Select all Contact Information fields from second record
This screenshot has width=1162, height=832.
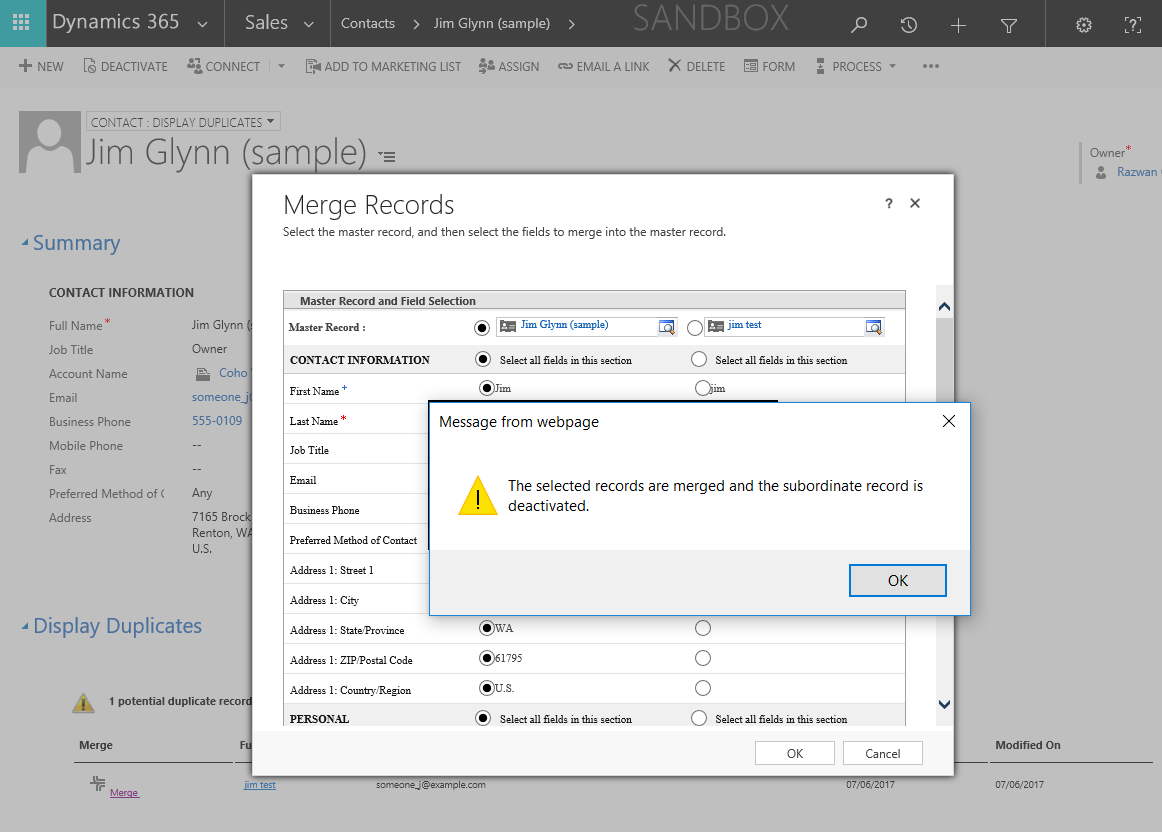point(699,359)
